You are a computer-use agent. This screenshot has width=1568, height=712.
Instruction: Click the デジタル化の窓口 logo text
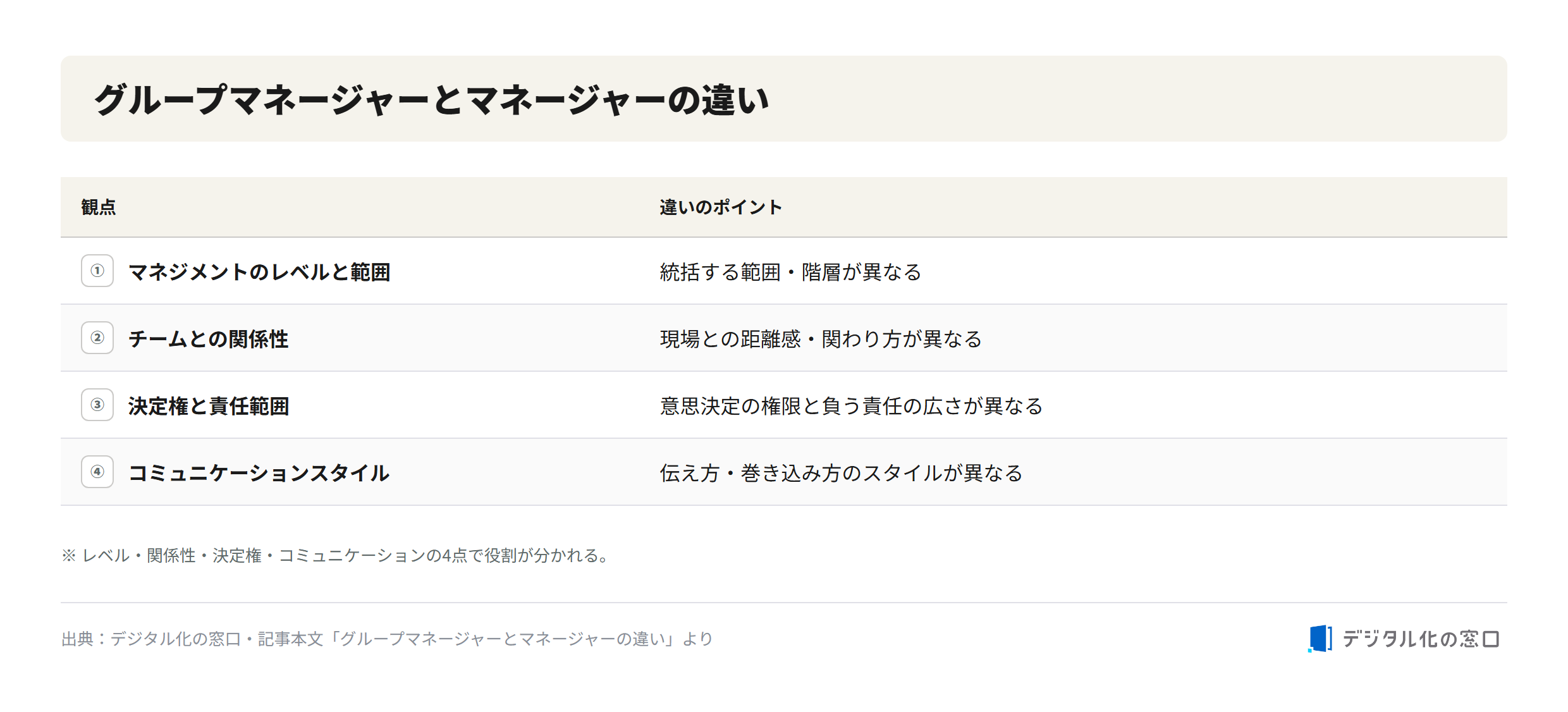pos(1421,639)
